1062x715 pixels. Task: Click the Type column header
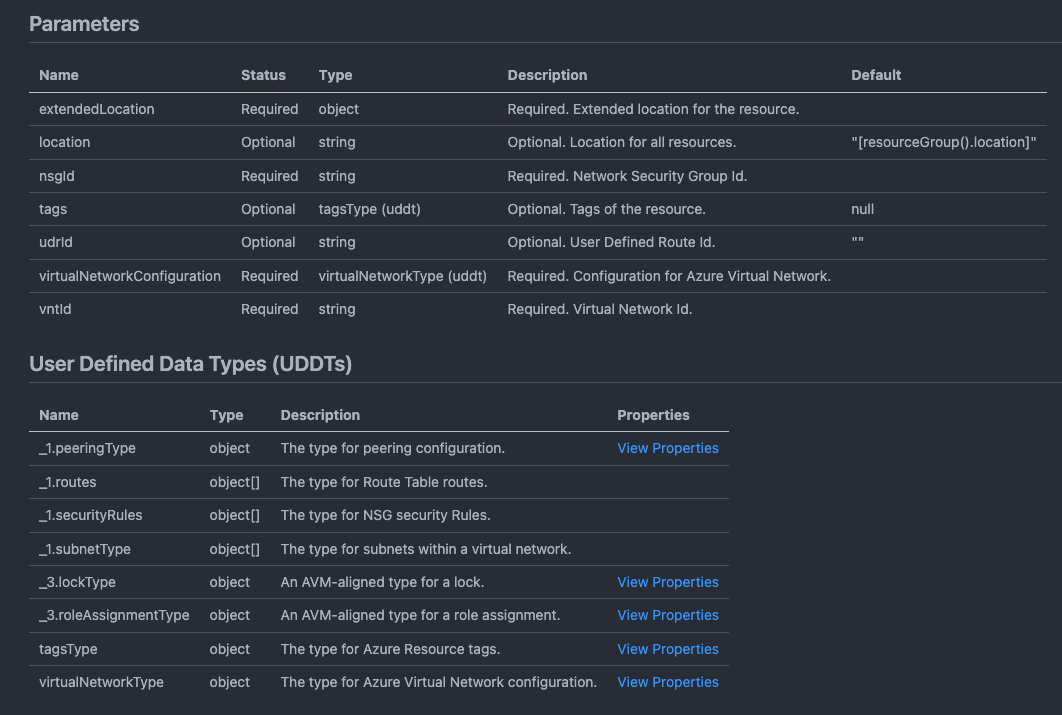tap(335, 75)
